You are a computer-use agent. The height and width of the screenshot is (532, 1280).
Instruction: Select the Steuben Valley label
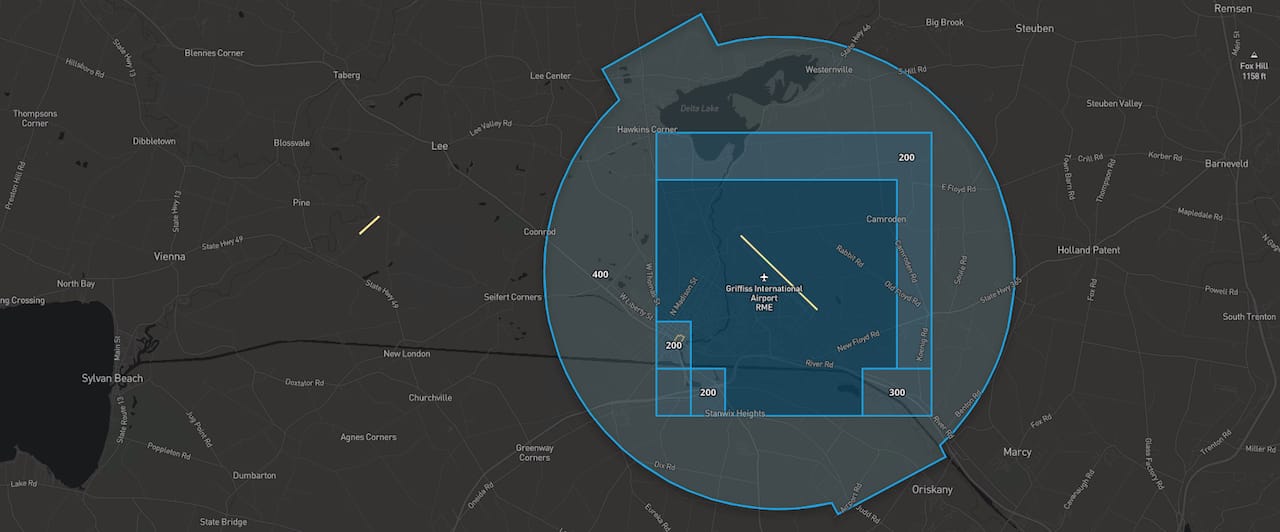pyautogui.click(x=1114, y=103)
